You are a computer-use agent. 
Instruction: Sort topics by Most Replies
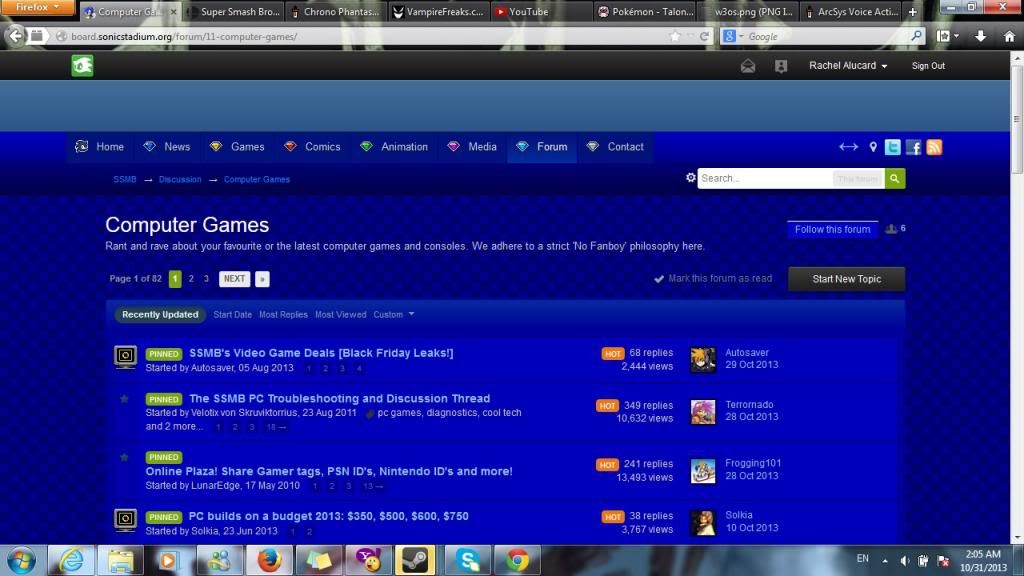tap(283, 314)
